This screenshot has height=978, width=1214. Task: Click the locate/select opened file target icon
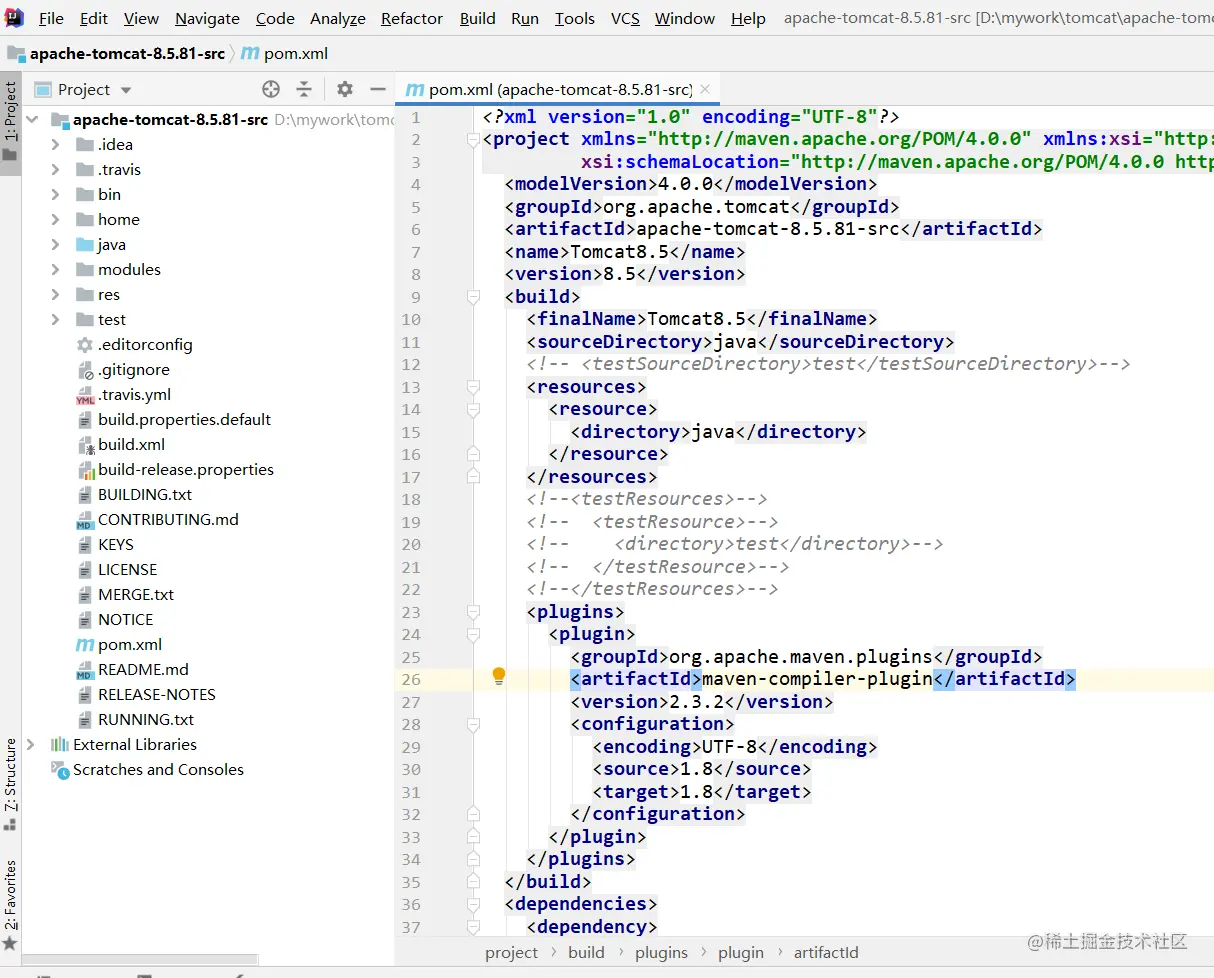(271, 89)
